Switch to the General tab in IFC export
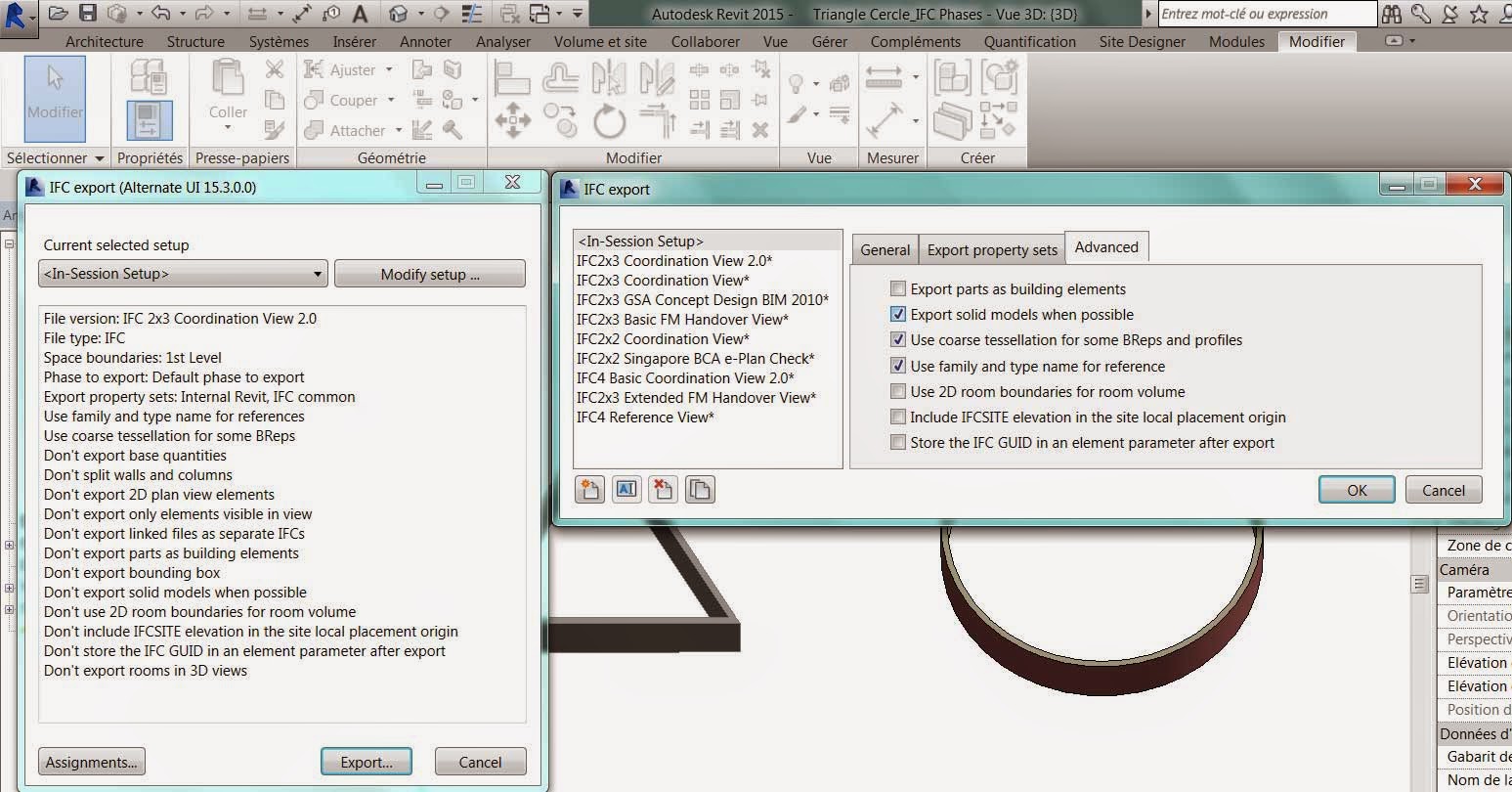The height and width of the screenshot is (792, 1512). click(x=886, y=249)
